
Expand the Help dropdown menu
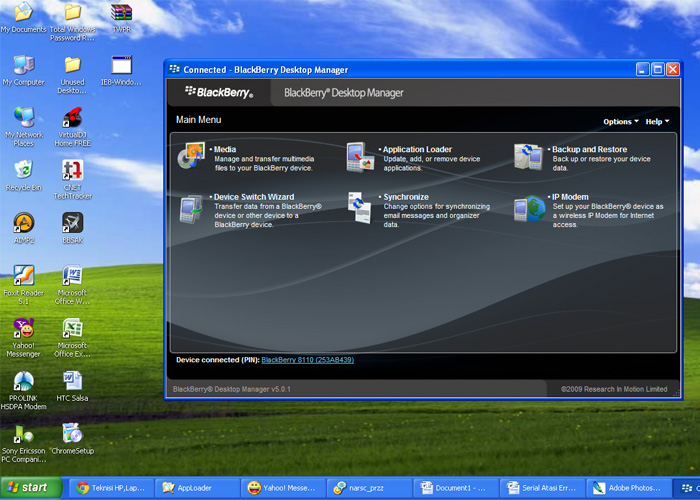click(657, 122)
